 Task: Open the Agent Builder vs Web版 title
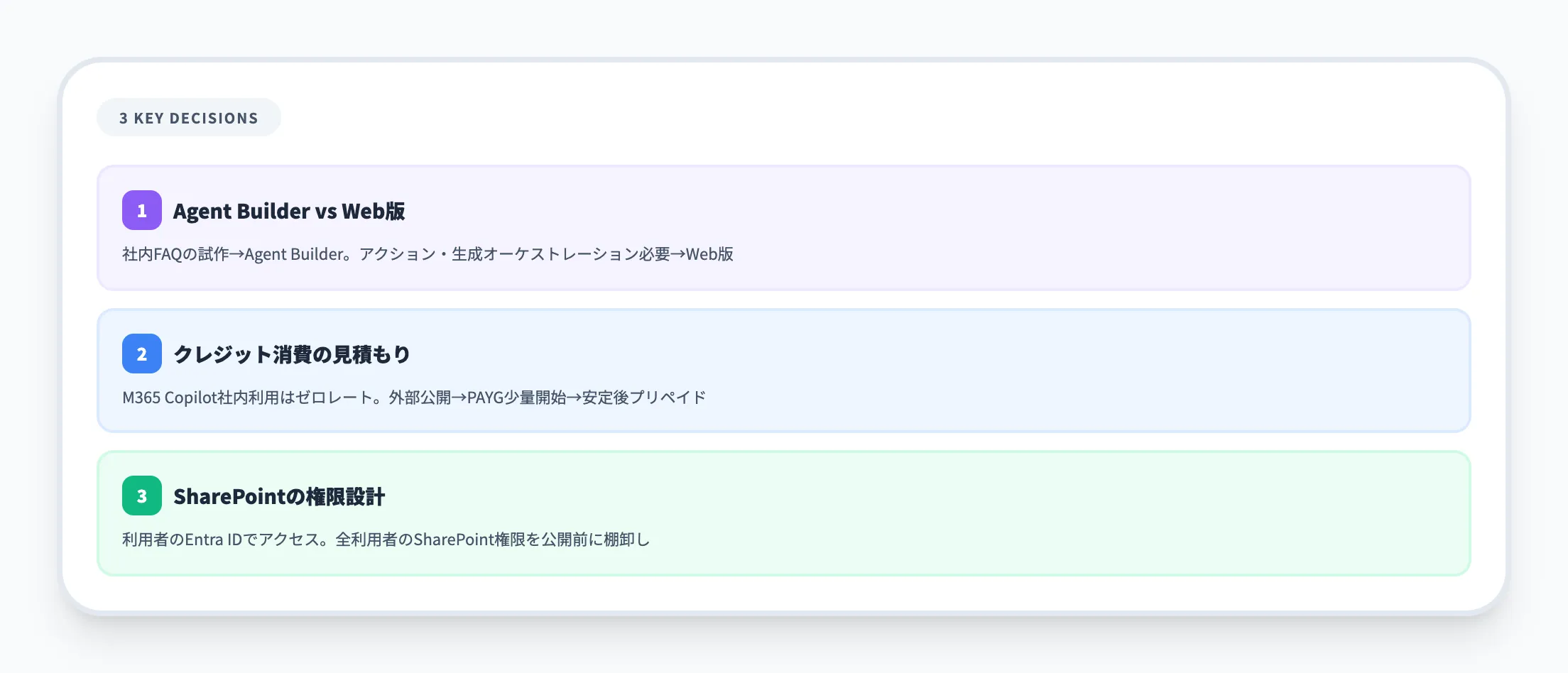pos(289,211)
